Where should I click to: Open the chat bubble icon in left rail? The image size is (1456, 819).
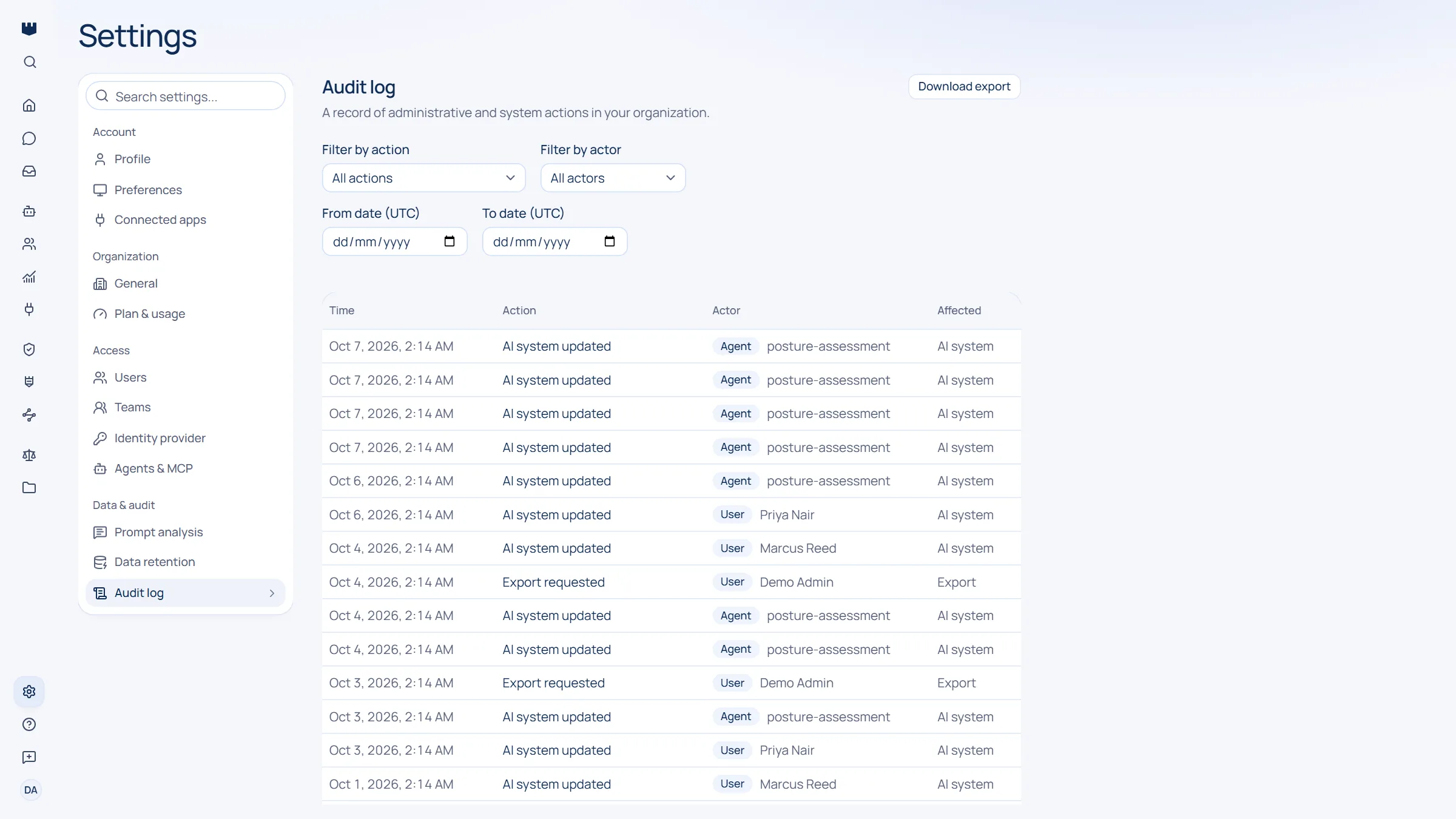pos(29,138)
